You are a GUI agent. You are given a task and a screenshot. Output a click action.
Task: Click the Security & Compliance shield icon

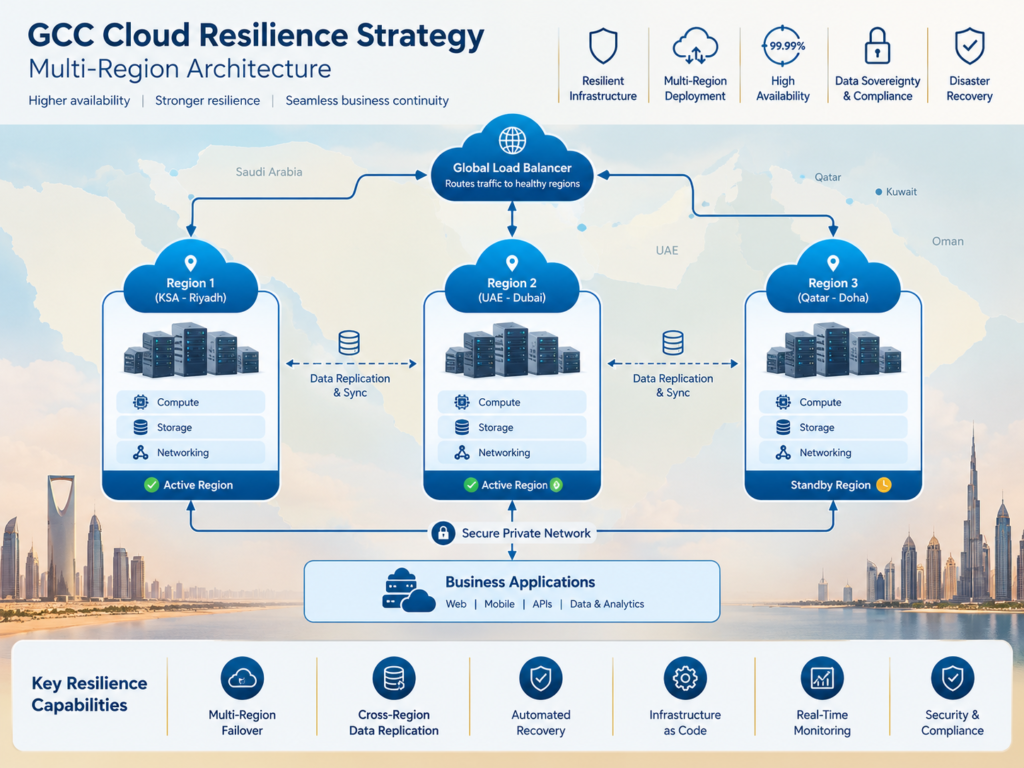pos(952,678)
